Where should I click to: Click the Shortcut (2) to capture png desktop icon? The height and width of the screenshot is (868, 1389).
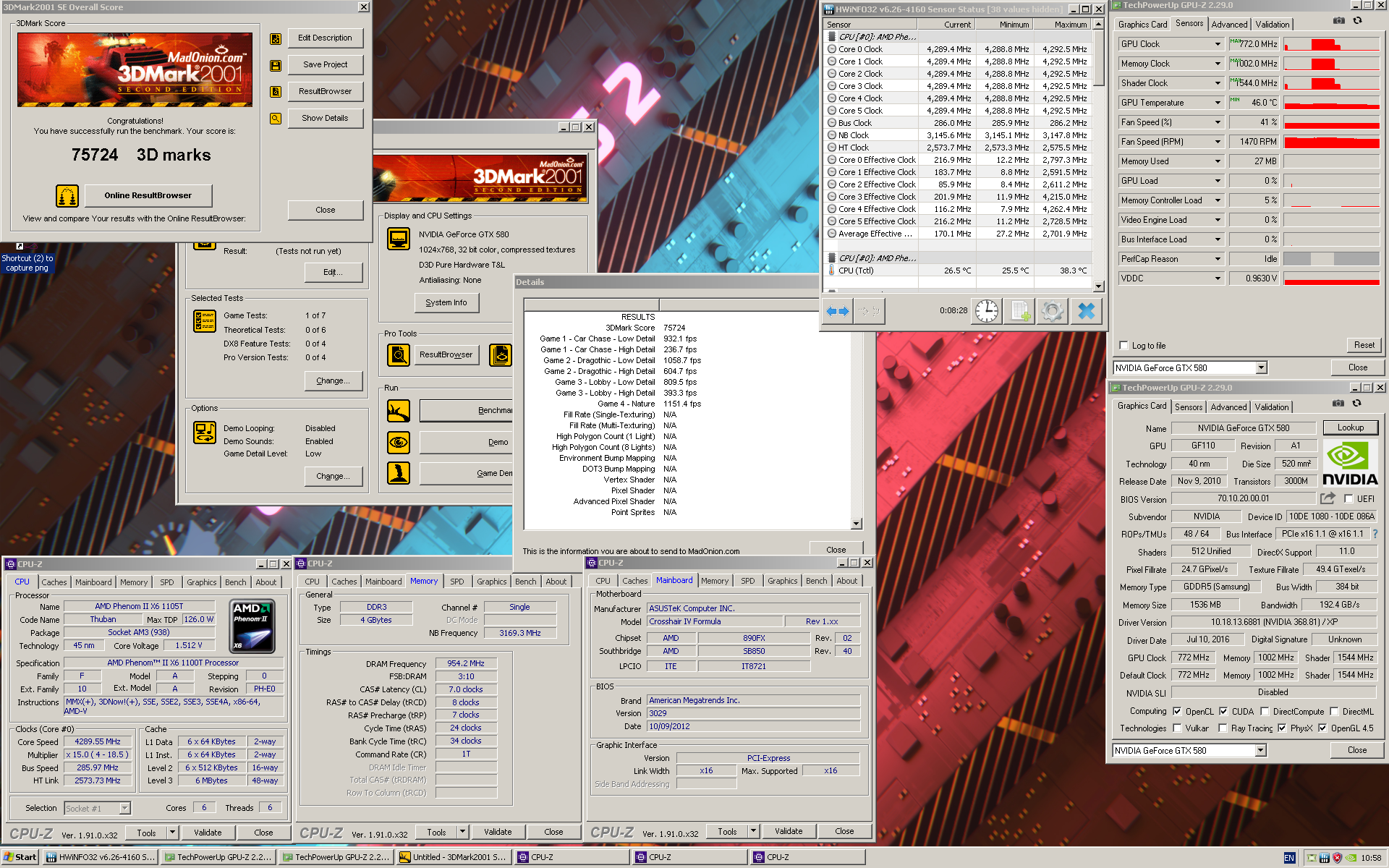tap(27, 257)
